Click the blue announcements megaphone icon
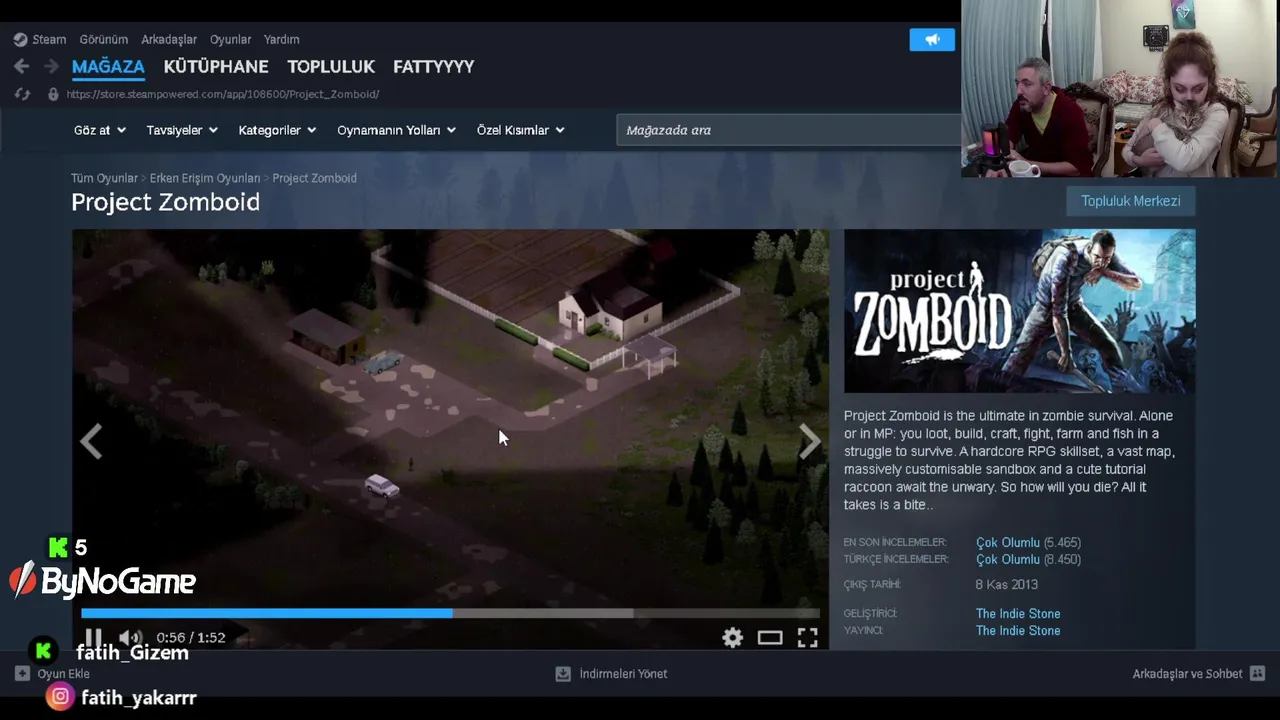 coord(932,39)
